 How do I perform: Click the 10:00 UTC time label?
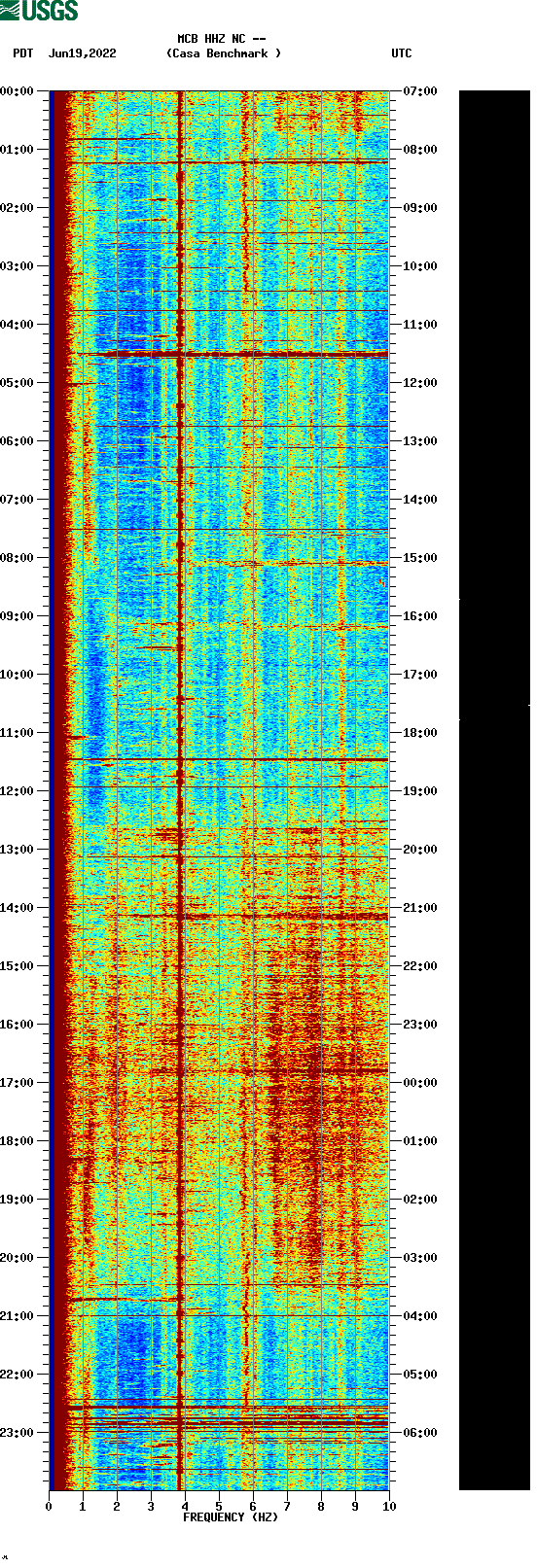[420, 266]
